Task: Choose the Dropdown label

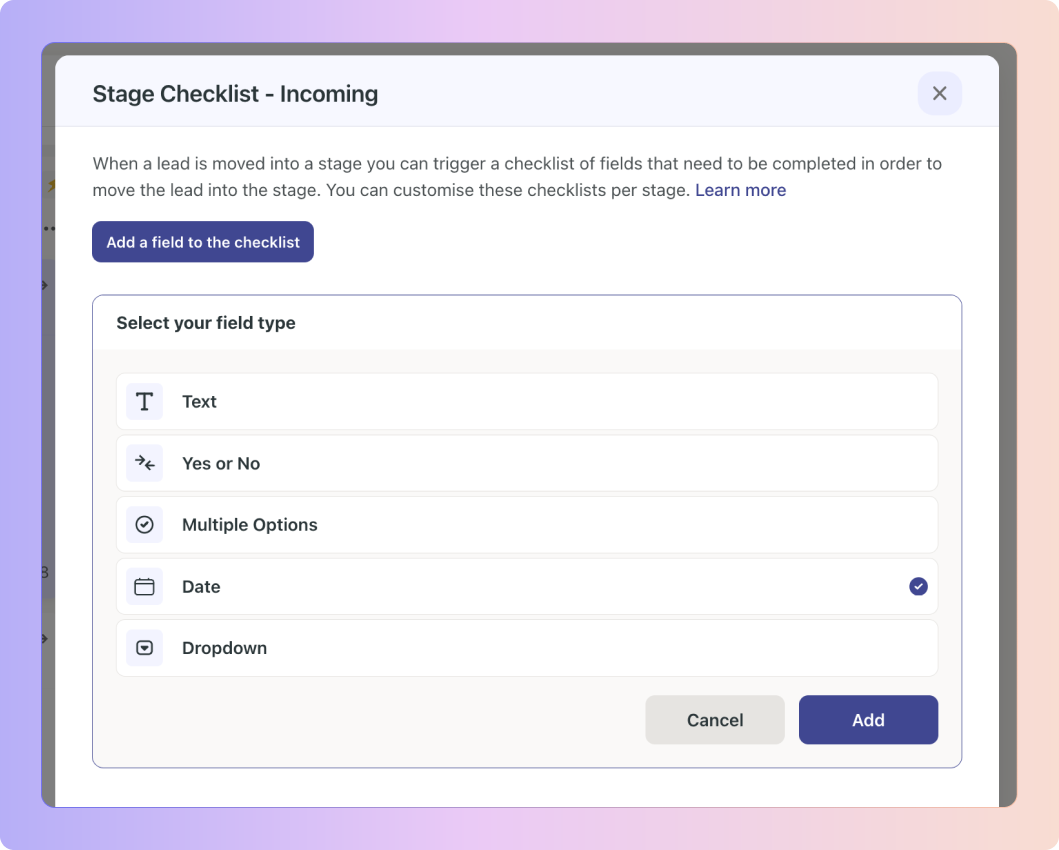Action: coord(224,648)
